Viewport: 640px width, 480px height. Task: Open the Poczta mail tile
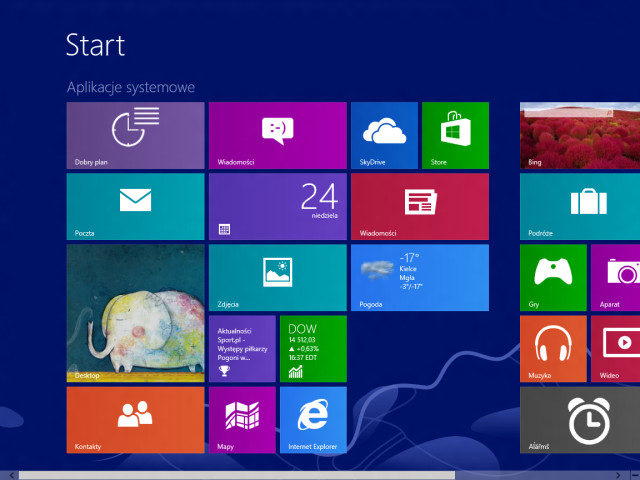(135, 206)
